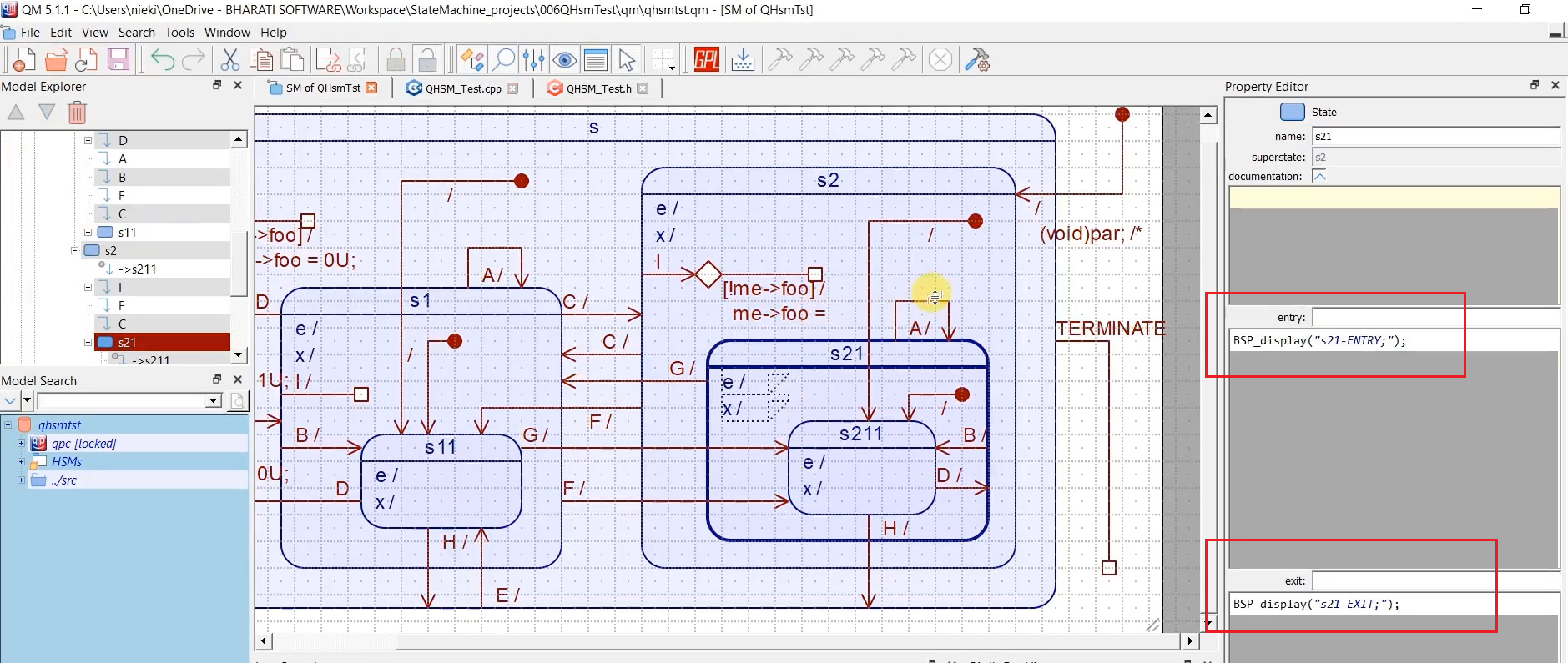Viewport: 1568px width, 663px height.
Task: Toggle the Model Explorer pane icon in toolbar
Action: tap(472, 60)
